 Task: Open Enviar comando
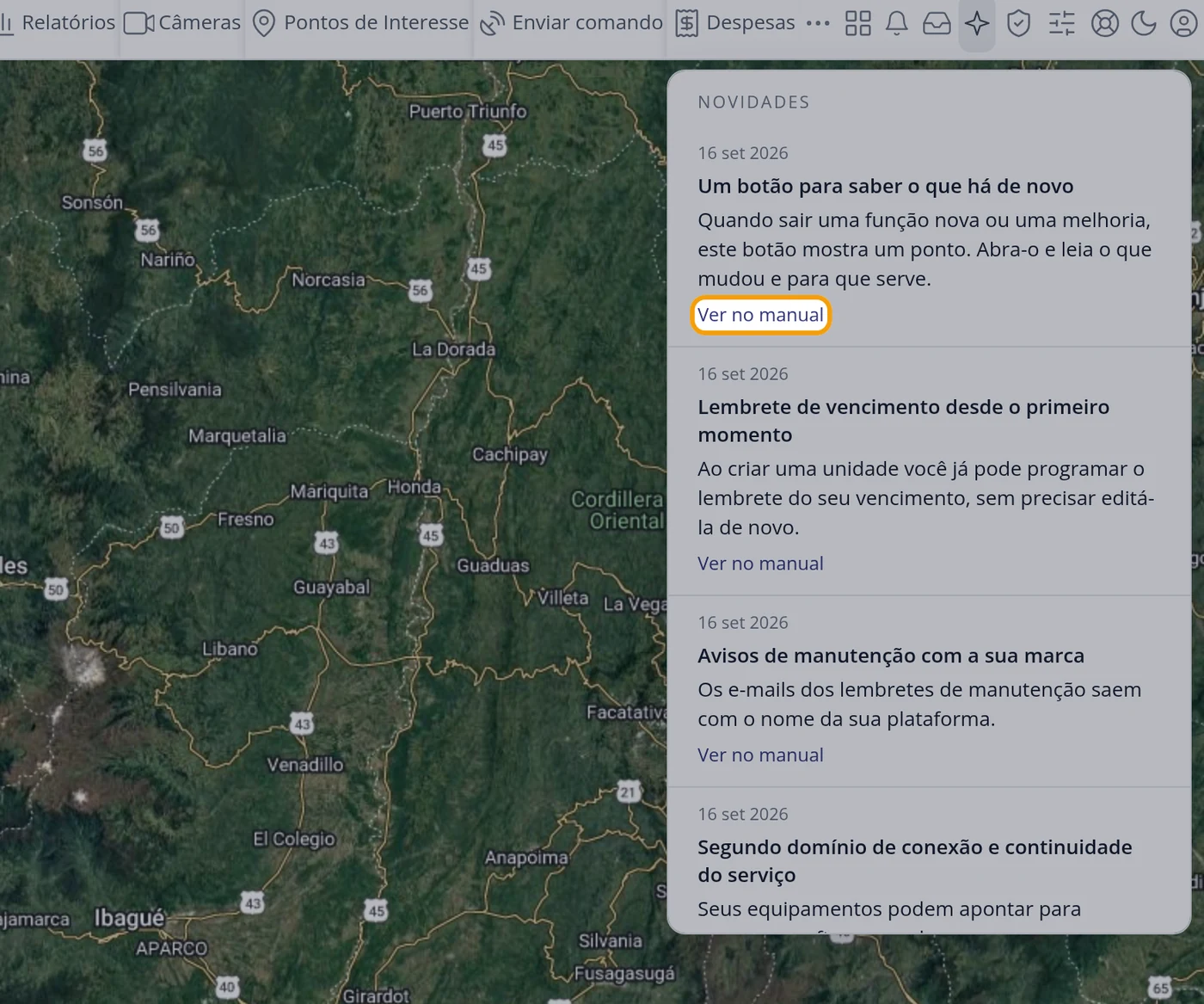point(571,23)
